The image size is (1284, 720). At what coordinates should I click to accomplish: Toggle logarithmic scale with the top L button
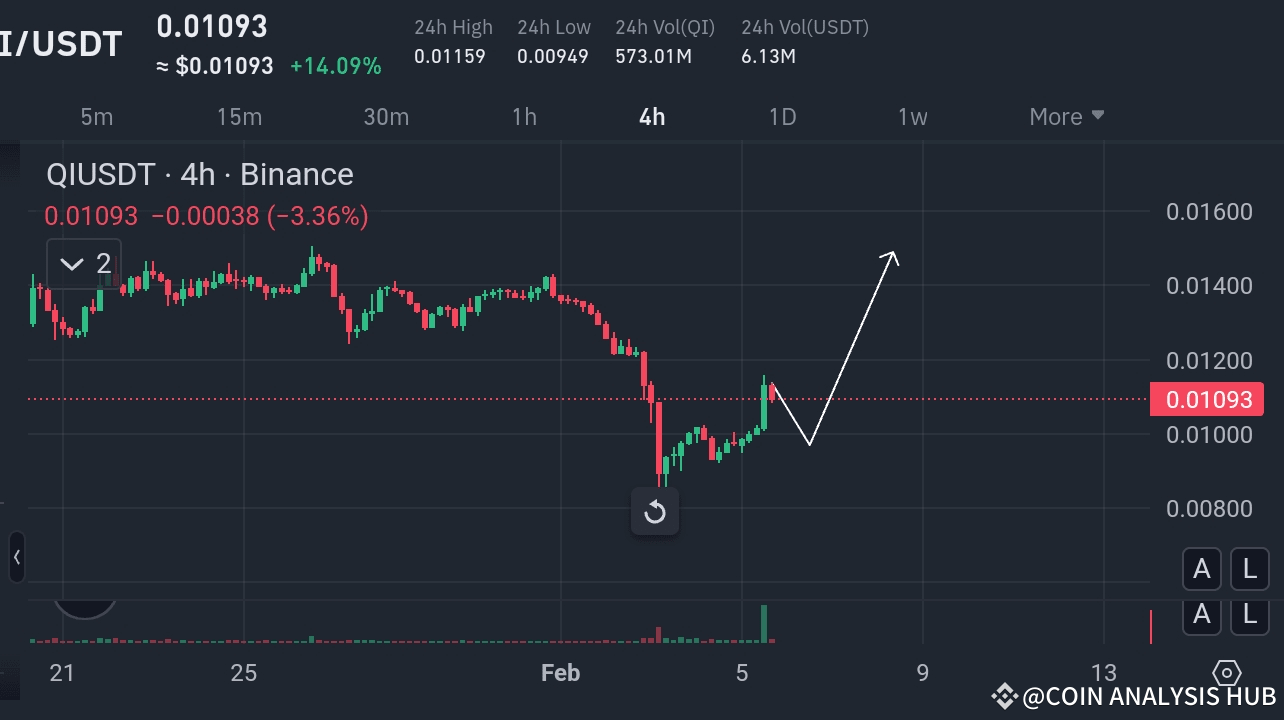tap(1249, 568)
